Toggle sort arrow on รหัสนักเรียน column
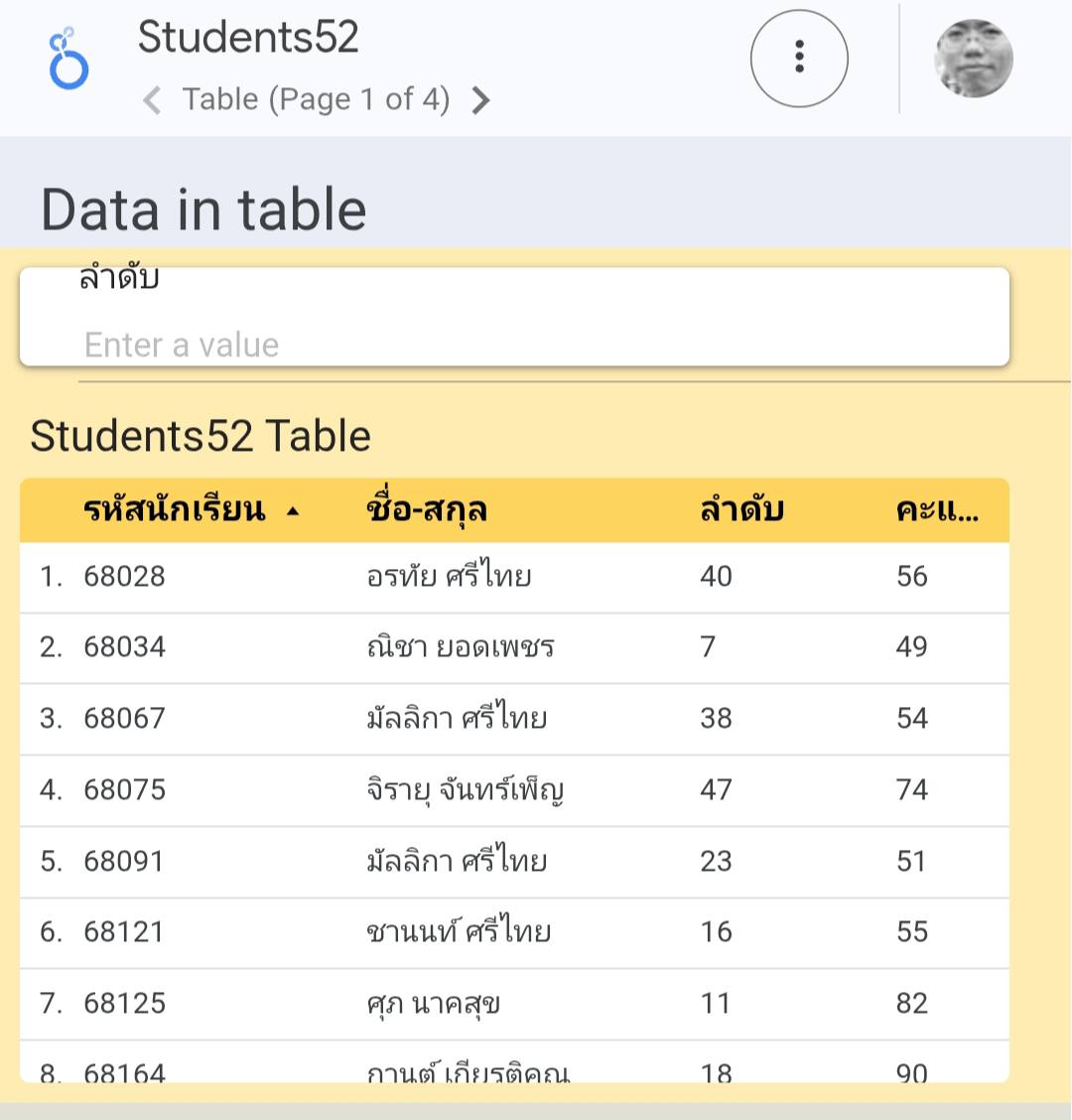Viewport: 1072px width, 1120px height. pos(292,511)
